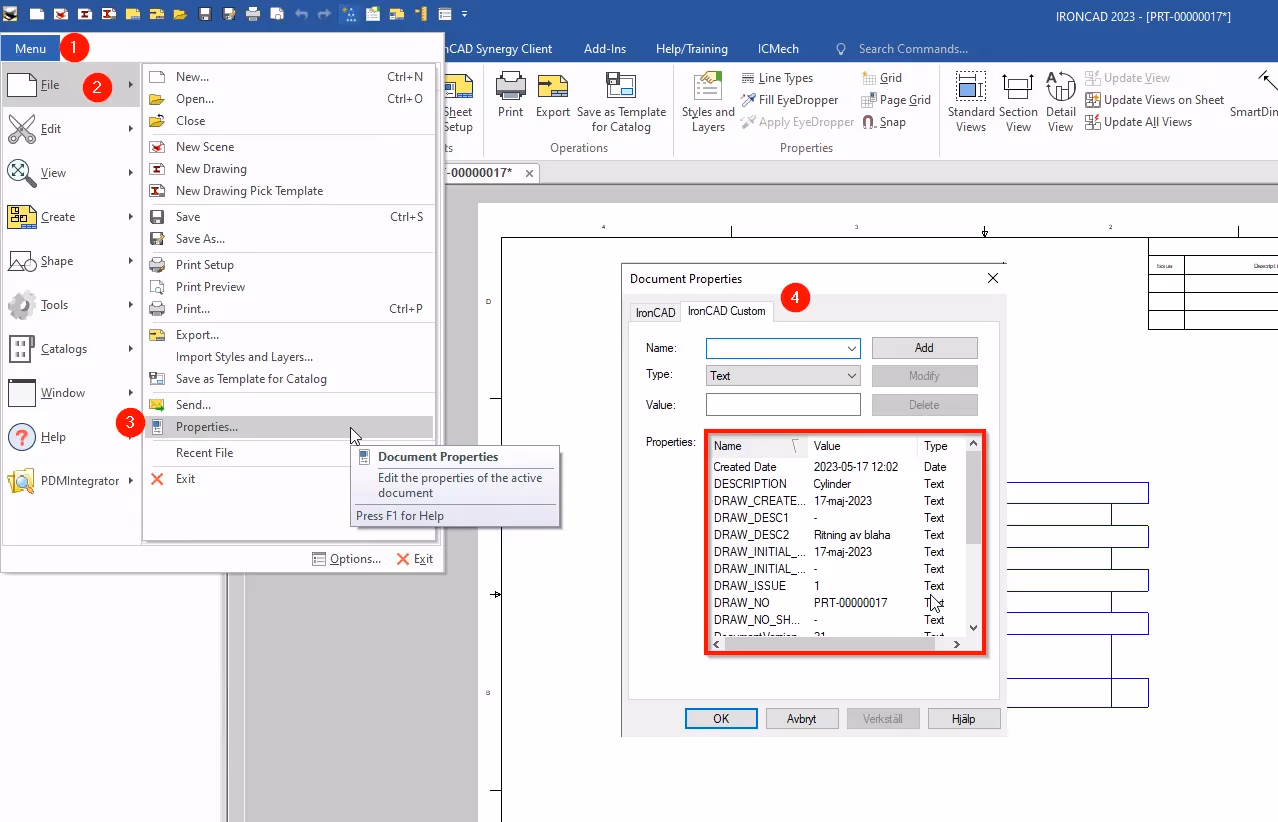Toggle Snap in the Properties group
Image resolution: width=1278 pixels, height=822 pixels.
pos(883,122)
